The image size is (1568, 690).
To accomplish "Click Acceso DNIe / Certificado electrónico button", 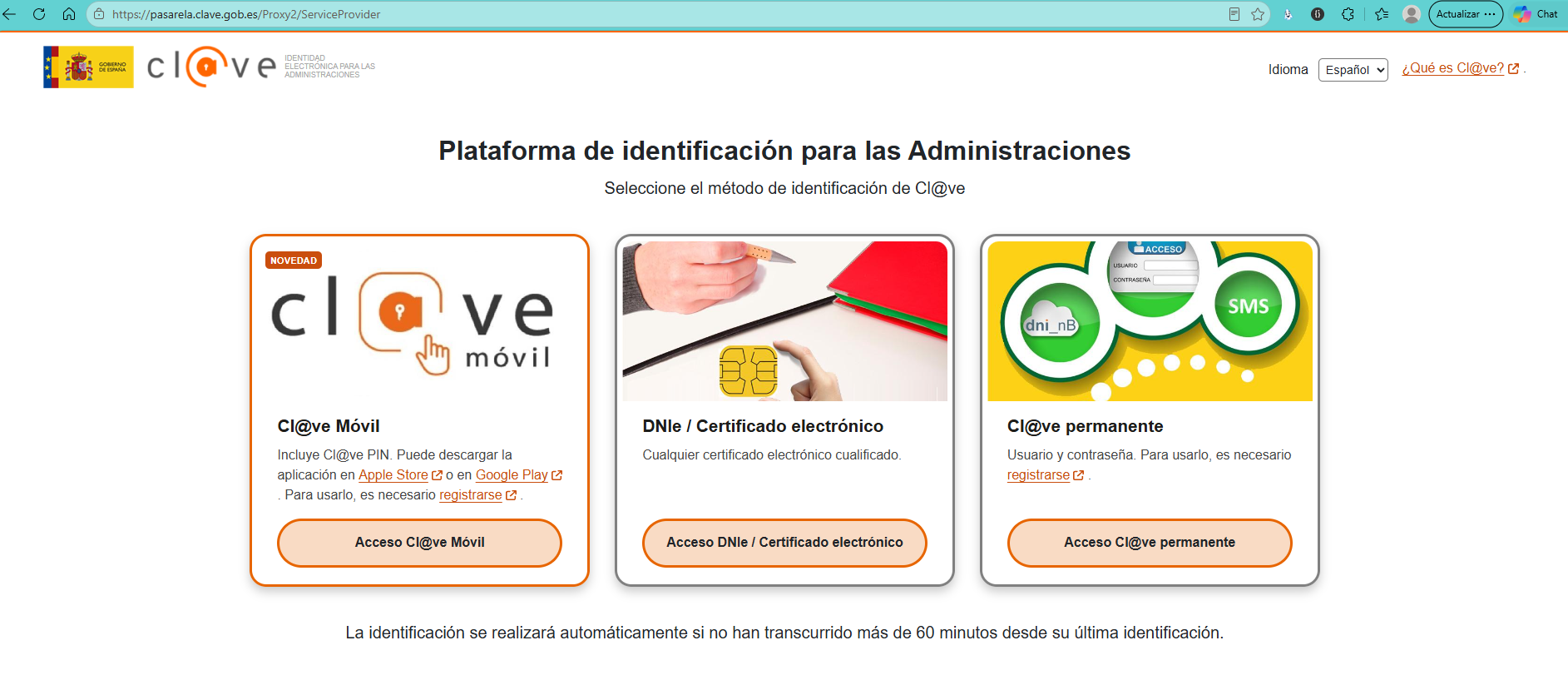I will [x=784, y=543].
